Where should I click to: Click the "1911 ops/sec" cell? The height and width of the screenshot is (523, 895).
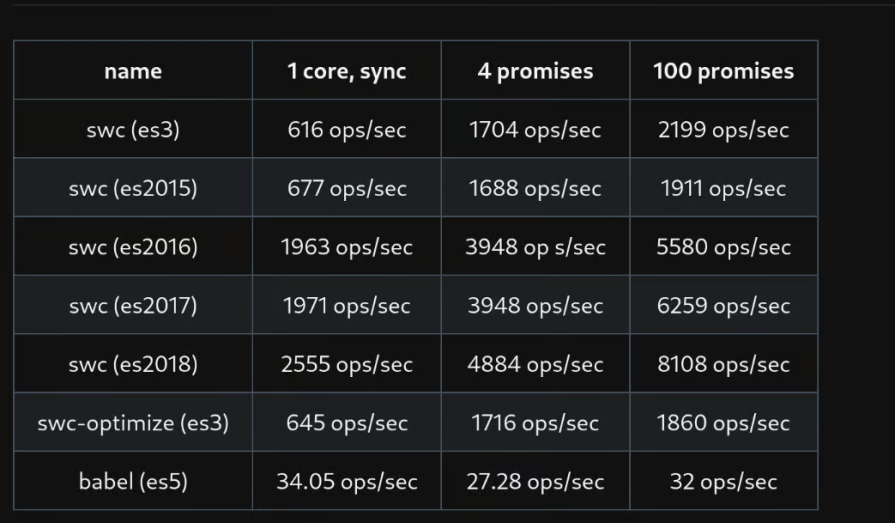(723, 188)
